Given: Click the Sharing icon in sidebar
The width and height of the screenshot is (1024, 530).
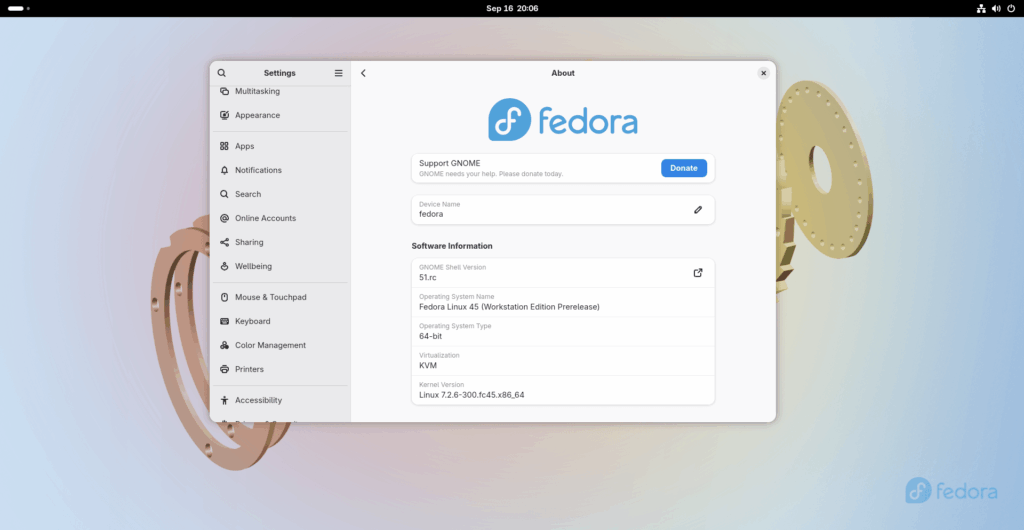Looking at the screenshot, I should (x=225, y=242).
